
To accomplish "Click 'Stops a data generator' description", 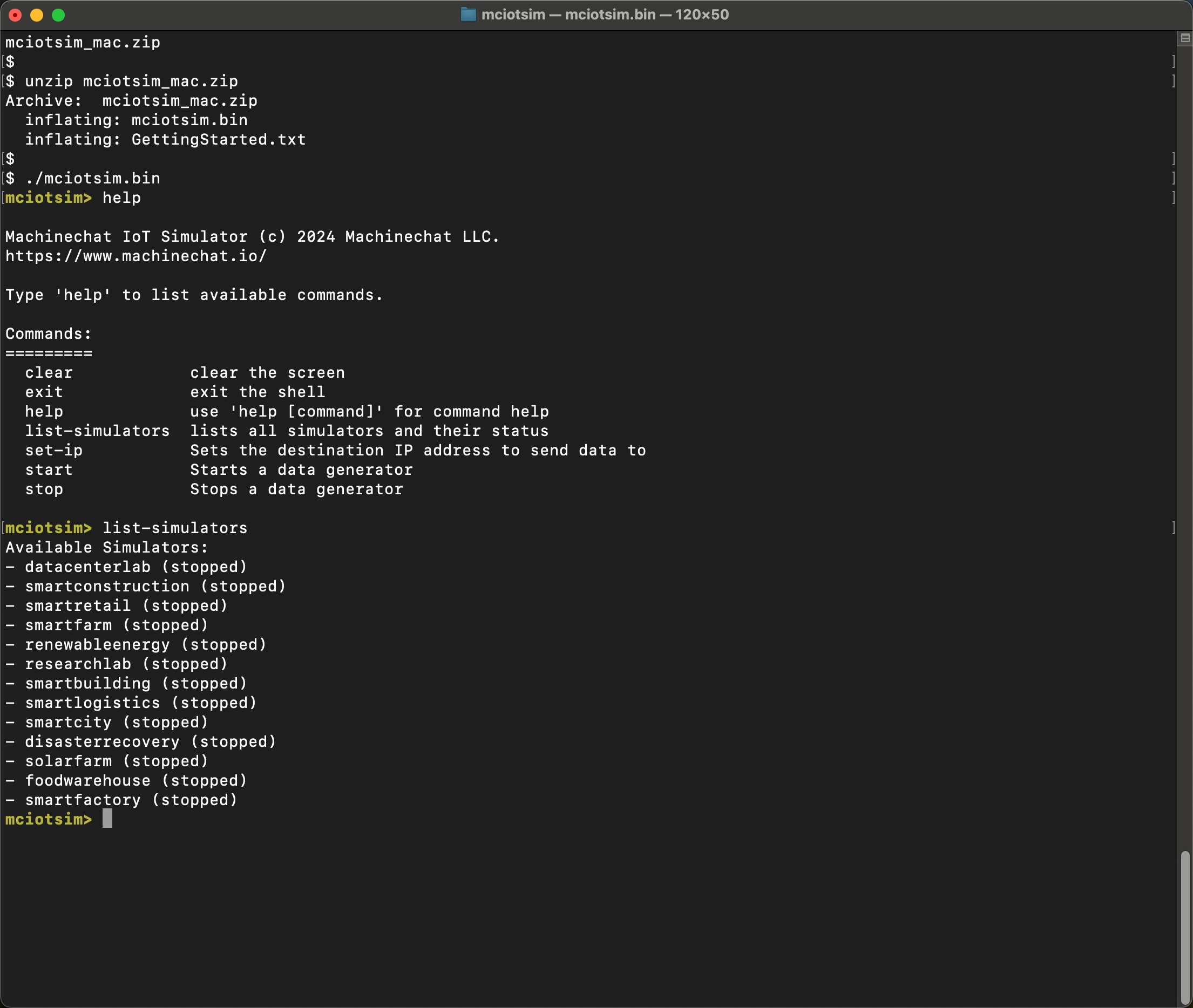I will click(x=297, y=489).
